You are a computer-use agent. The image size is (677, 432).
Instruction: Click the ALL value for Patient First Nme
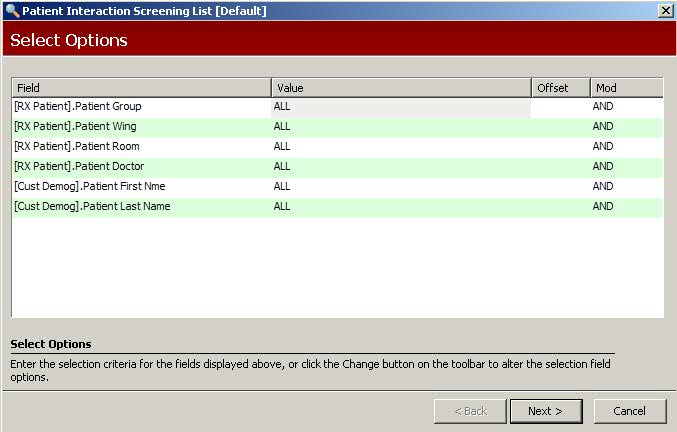click(x=282, y=186)
